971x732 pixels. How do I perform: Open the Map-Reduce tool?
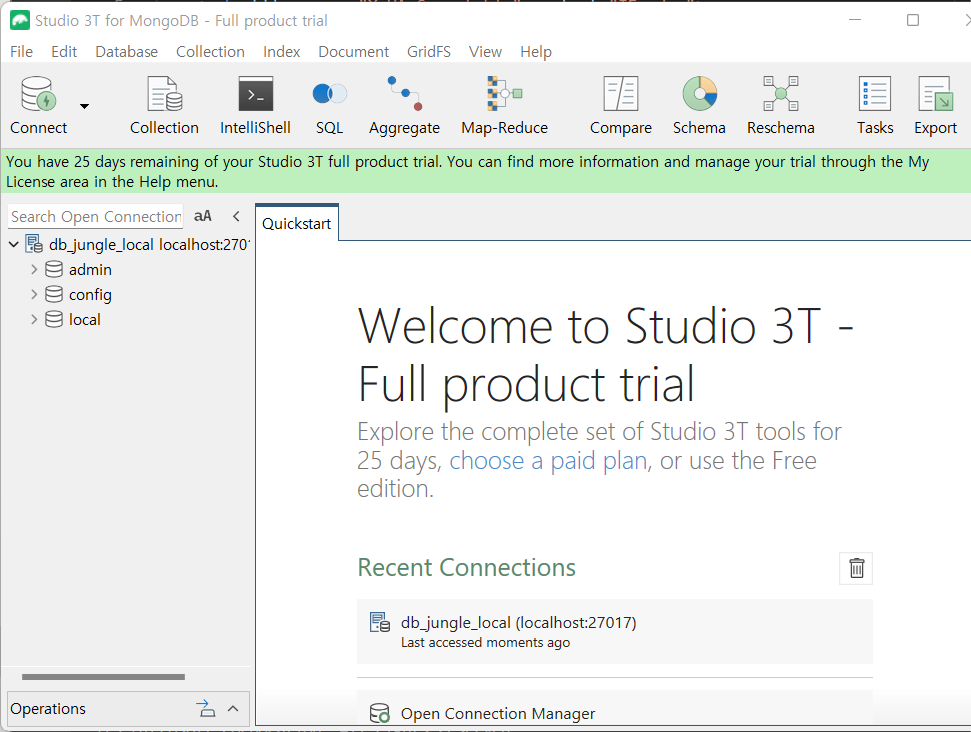click(505, 105)
